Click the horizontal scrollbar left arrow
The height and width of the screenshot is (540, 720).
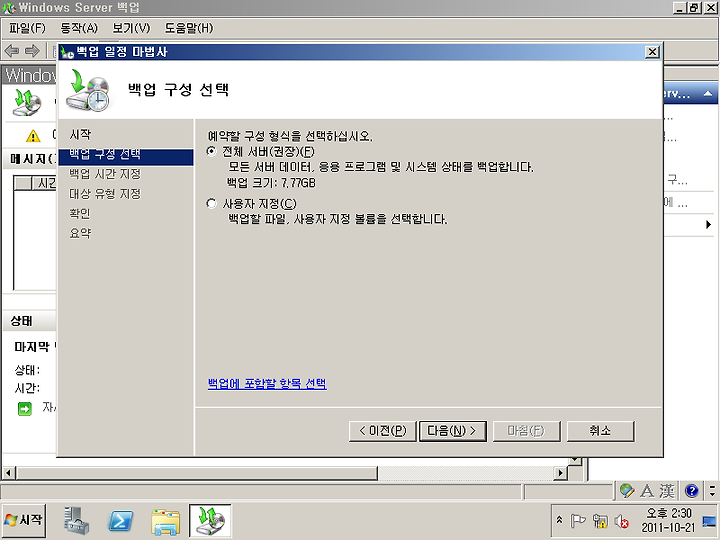8,472
